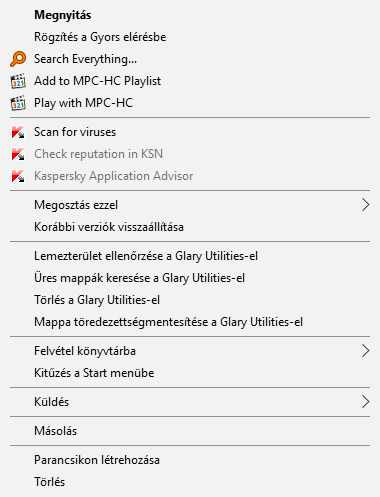Select the Másolás entry
The width and height of the screenshot is (380, 497).
coord(190,431)
